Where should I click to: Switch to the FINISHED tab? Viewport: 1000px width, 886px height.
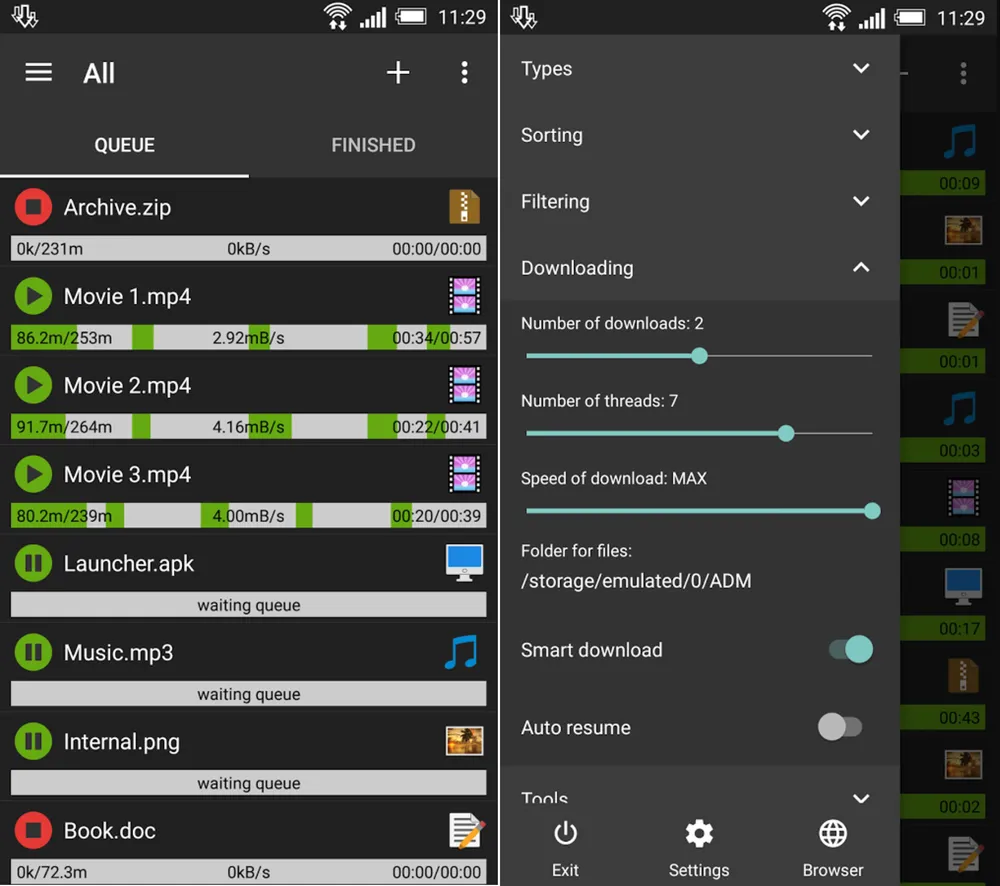373,145
